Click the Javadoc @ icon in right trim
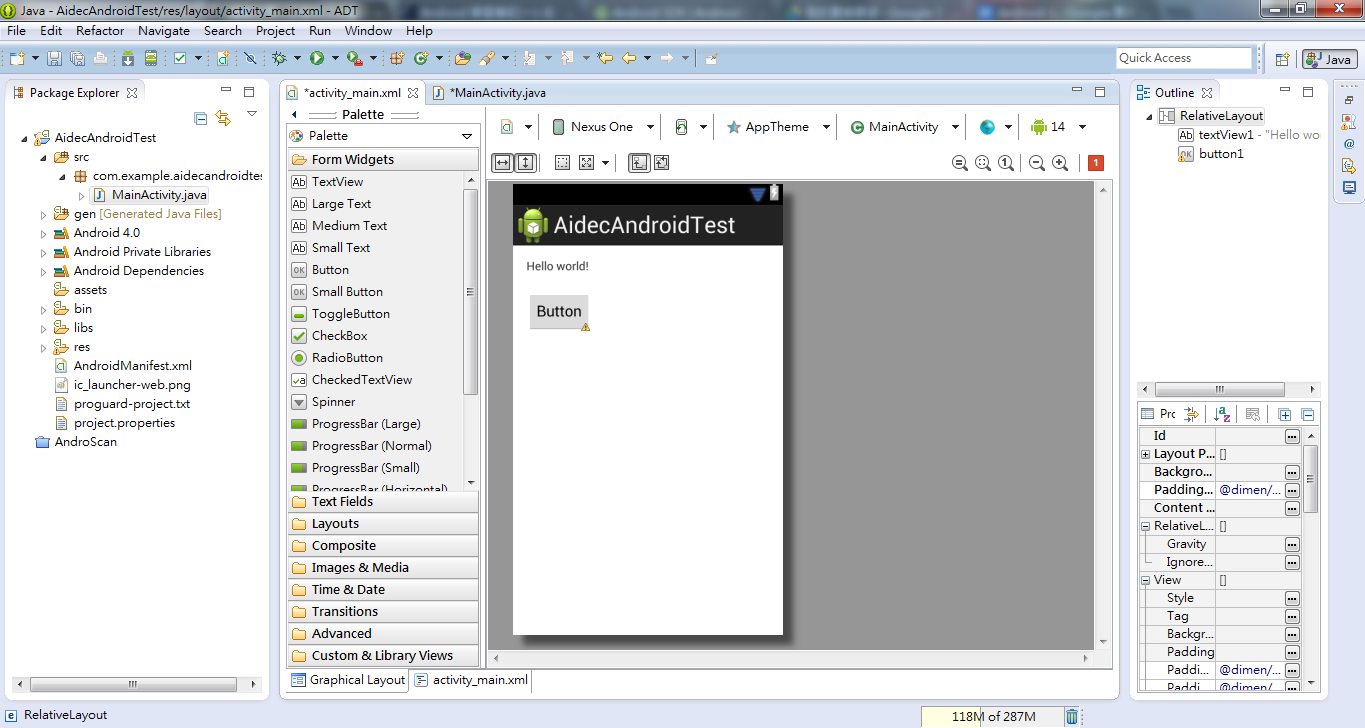The height and width of the screenshot is (728, 1365). tap(1349, 143)
